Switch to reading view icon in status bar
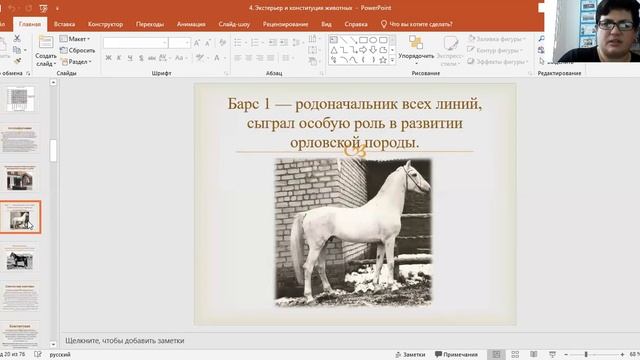This screenshot has width=640, height=360. [x=533, y=354]
